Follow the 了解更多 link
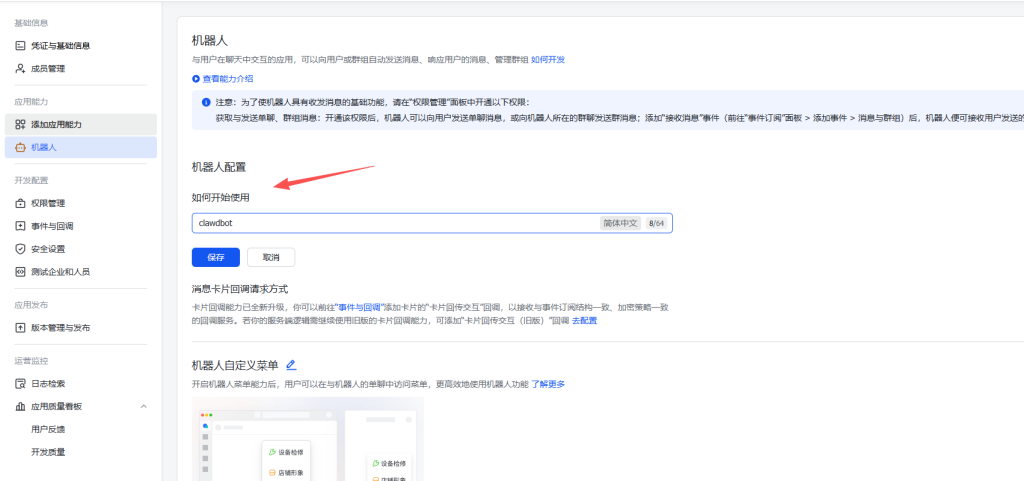 (548, 384)
